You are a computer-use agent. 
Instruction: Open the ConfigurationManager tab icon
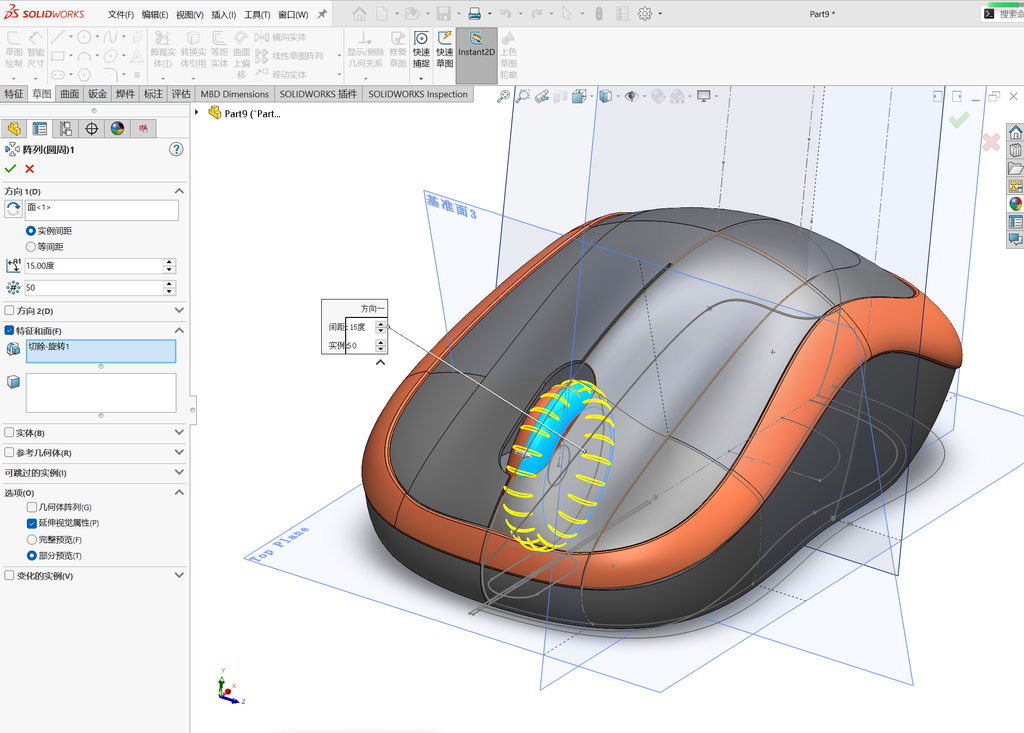[65, 129]
